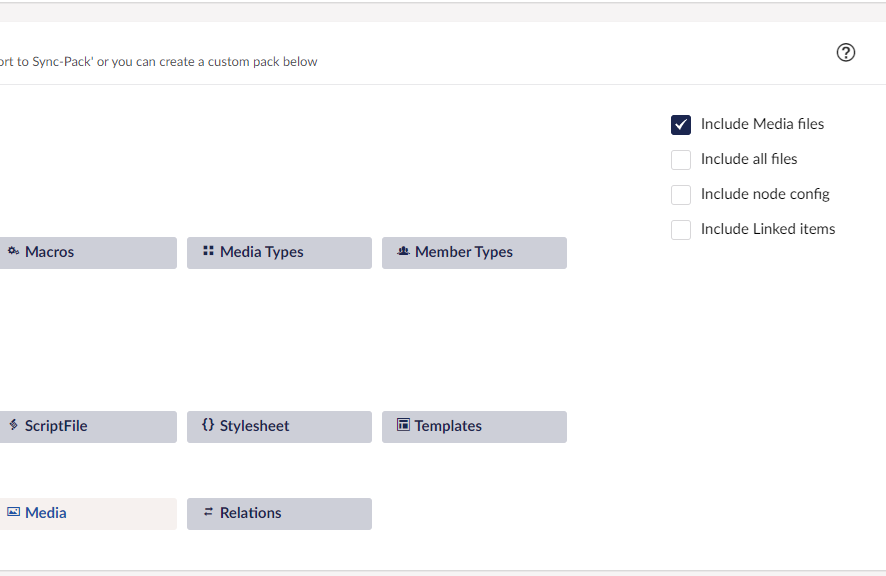The height and width of the screenshot is (576, 886).
Task: Select the Media Types button
Action: 279,253
